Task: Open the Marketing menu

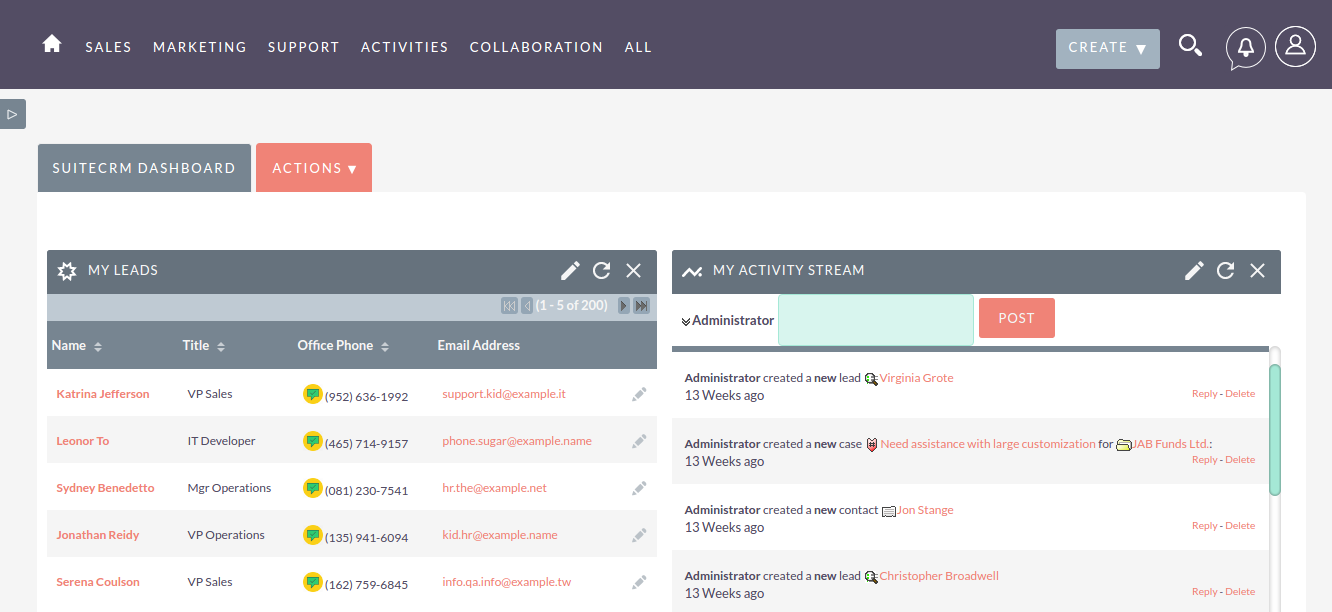Action: [x=200, y=47]
